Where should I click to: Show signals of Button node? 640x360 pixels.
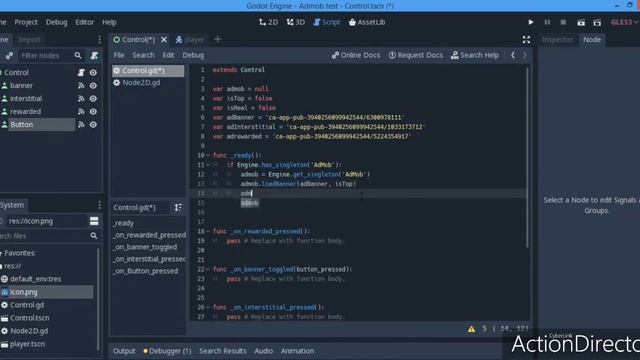[x=81, y=124]
